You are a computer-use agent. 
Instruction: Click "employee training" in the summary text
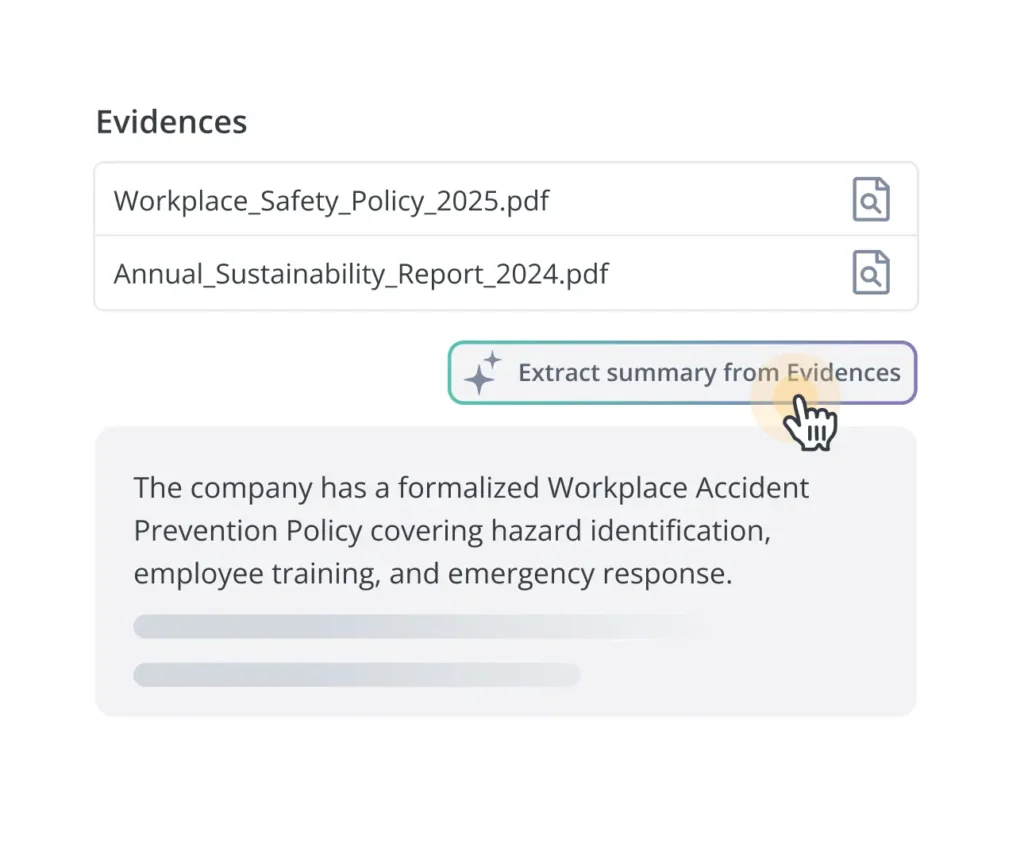[x=254, y=574]
